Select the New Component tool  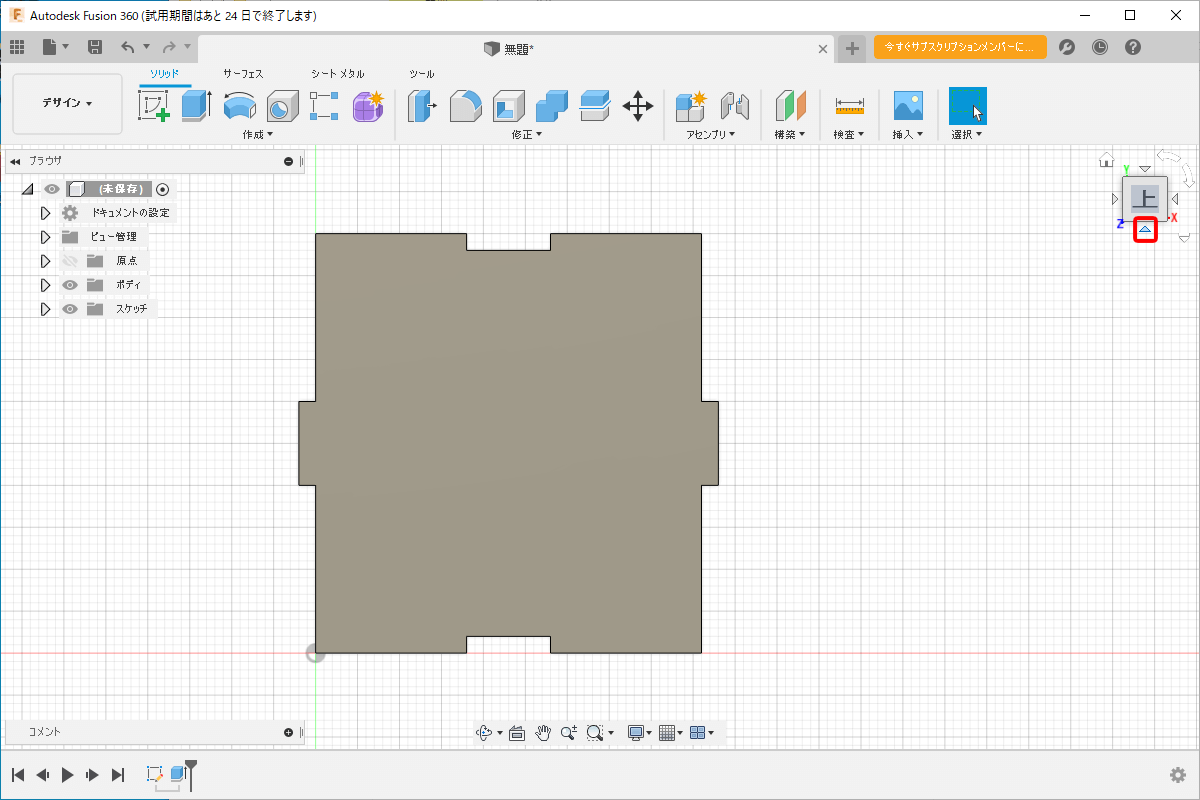click(x=691, y=105)
